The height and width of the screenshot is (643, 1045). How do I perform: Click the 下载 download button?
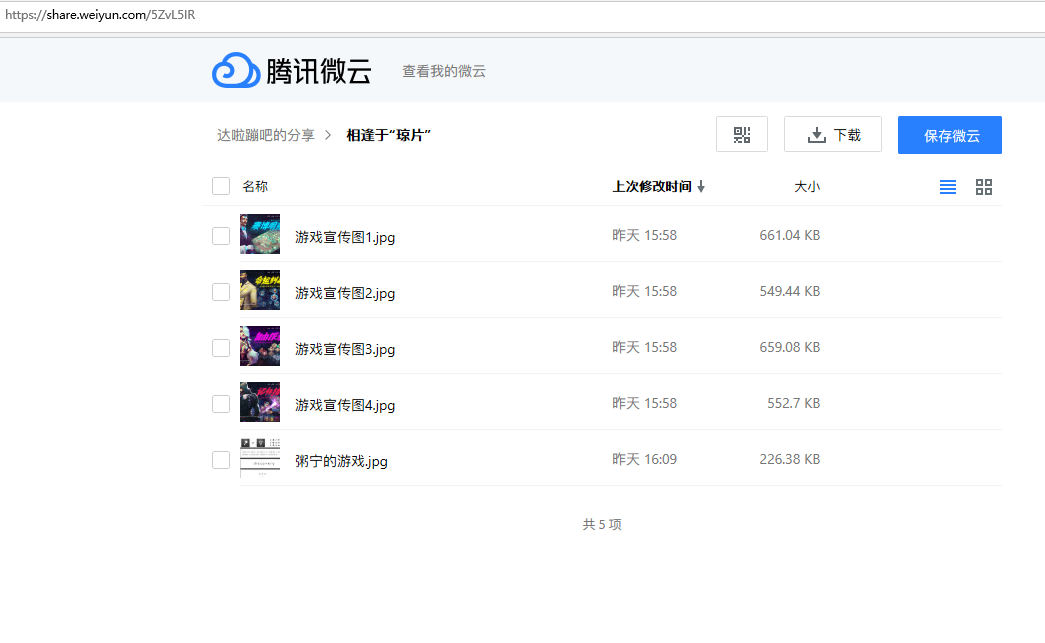[832, 135]
